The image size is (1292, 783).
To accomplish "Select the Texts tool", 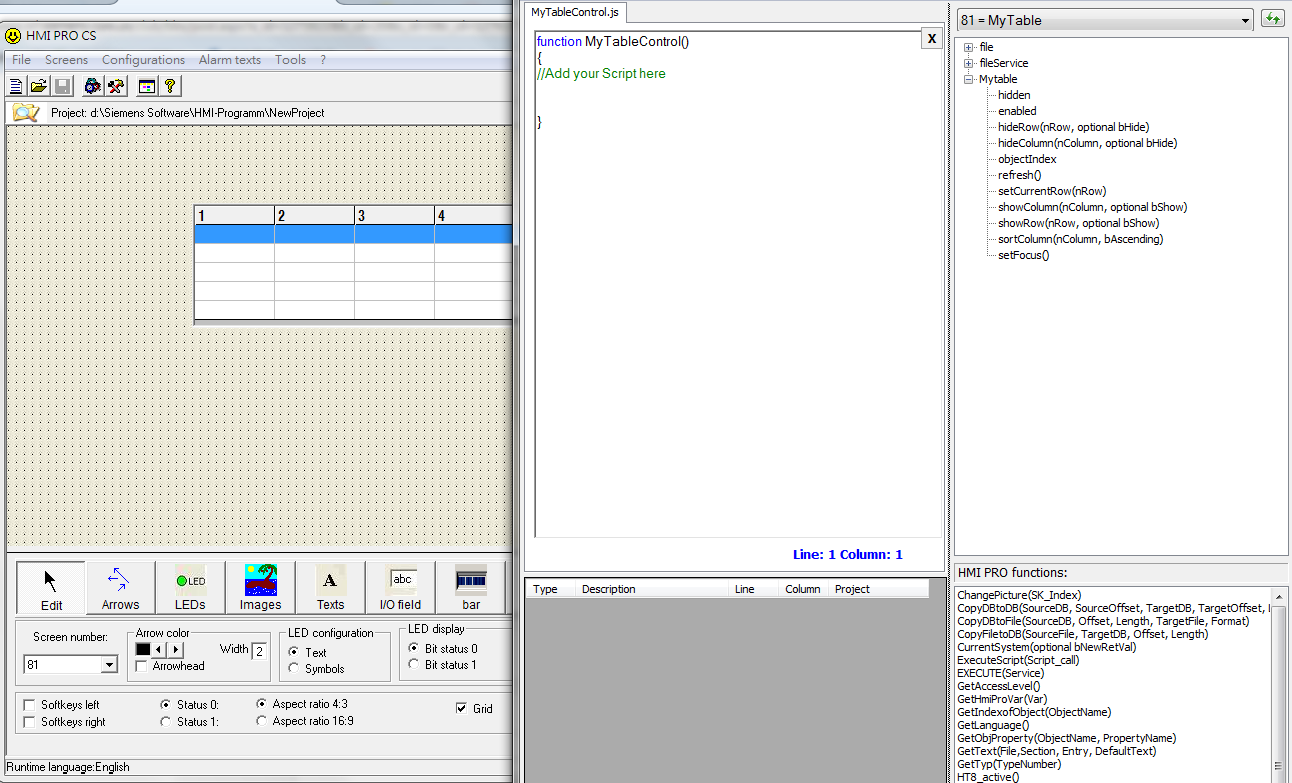I will [x=330, y=587].
